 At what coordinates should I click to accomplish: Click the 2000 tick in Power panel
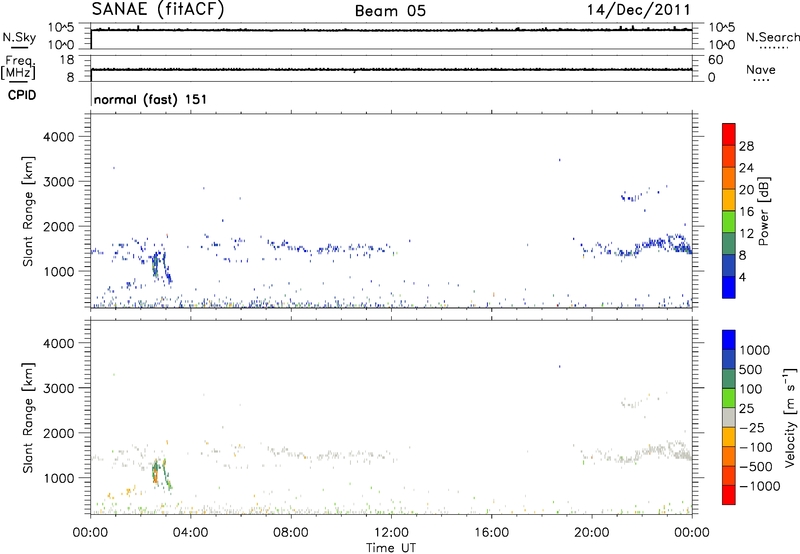pyautogui.click(x=58, y=226)
